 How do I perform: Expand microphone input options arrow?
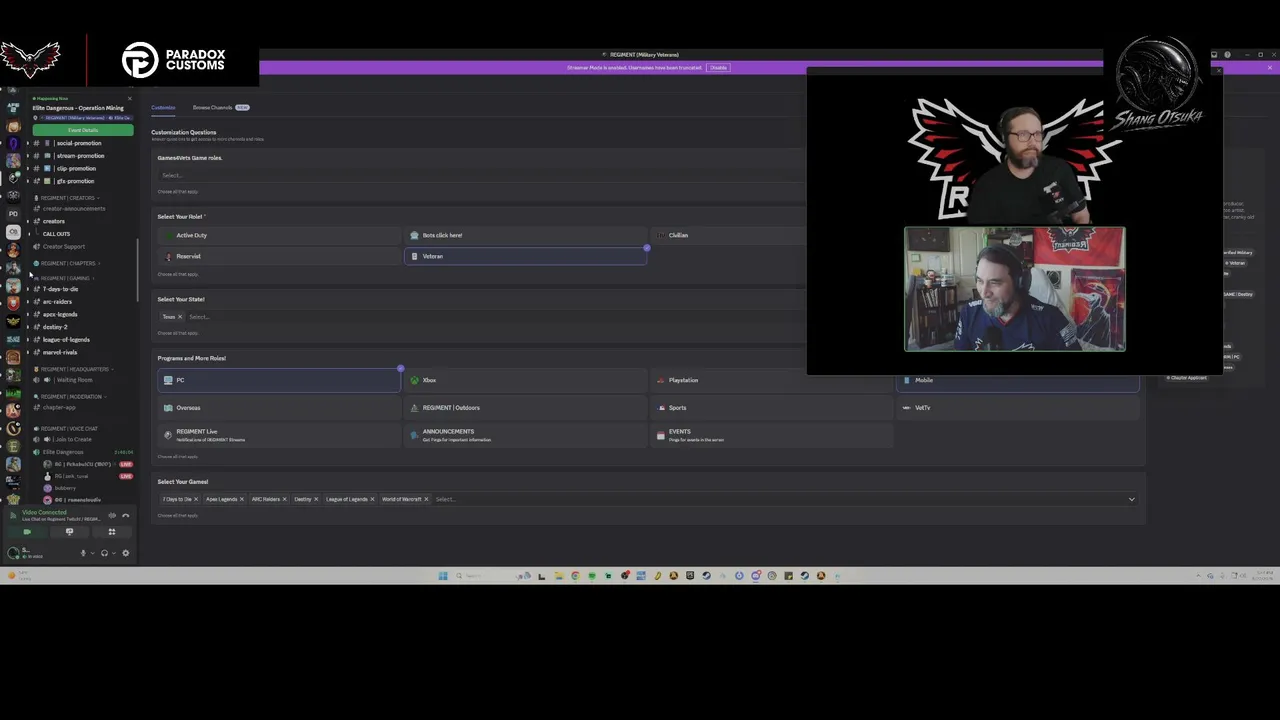pyautogui.click(x=92, y=553)
